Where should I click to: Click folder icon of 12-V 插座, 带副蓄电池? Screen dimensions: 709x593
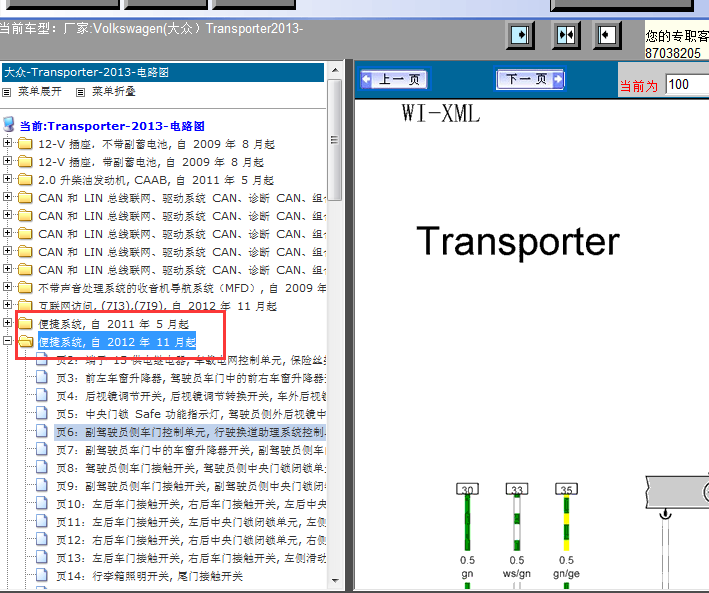pyautogui.click(x=25, y=161)
